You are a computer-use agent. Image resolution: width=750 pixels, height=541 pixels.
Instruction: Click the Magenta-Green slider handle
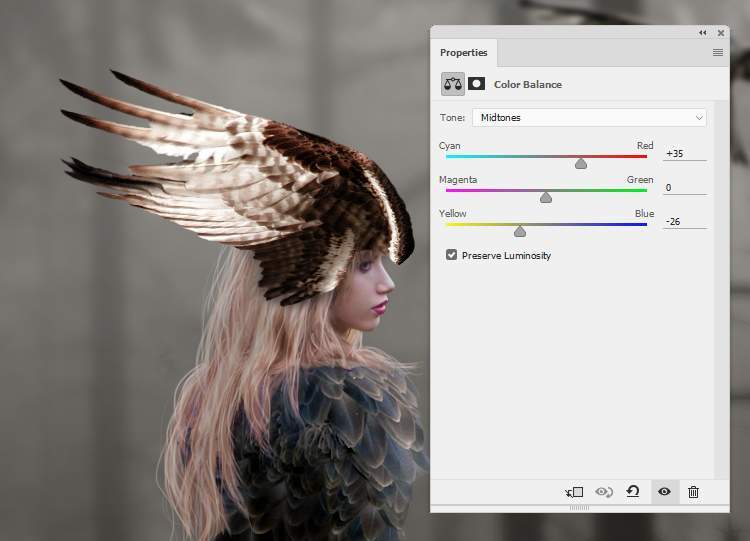click(x=546, y=198)
